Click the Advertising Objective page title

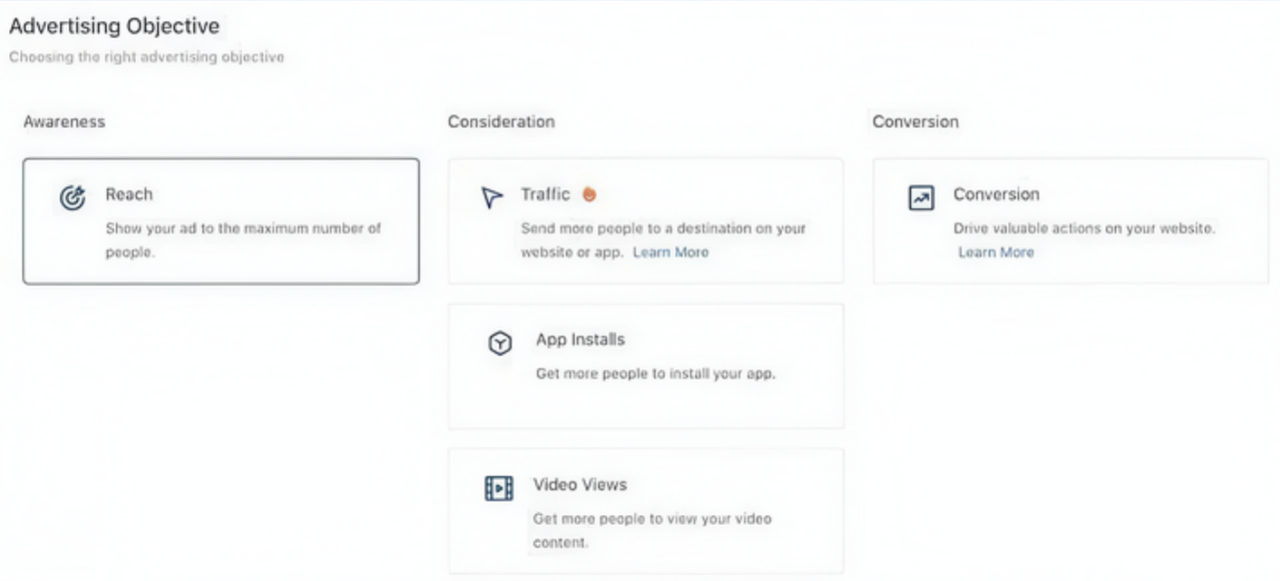[x=114, y=25]
